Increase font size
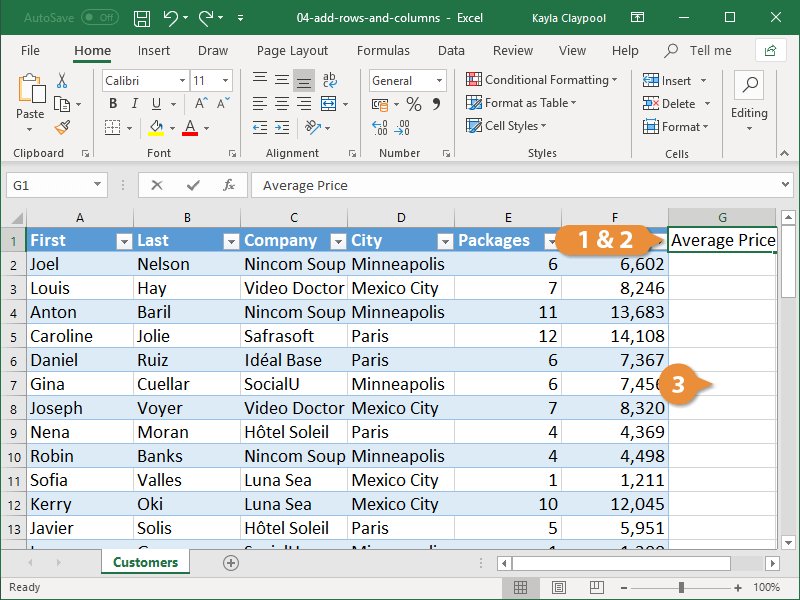The width and height of the screenshot is (800, 600). [x=201, y=104]
